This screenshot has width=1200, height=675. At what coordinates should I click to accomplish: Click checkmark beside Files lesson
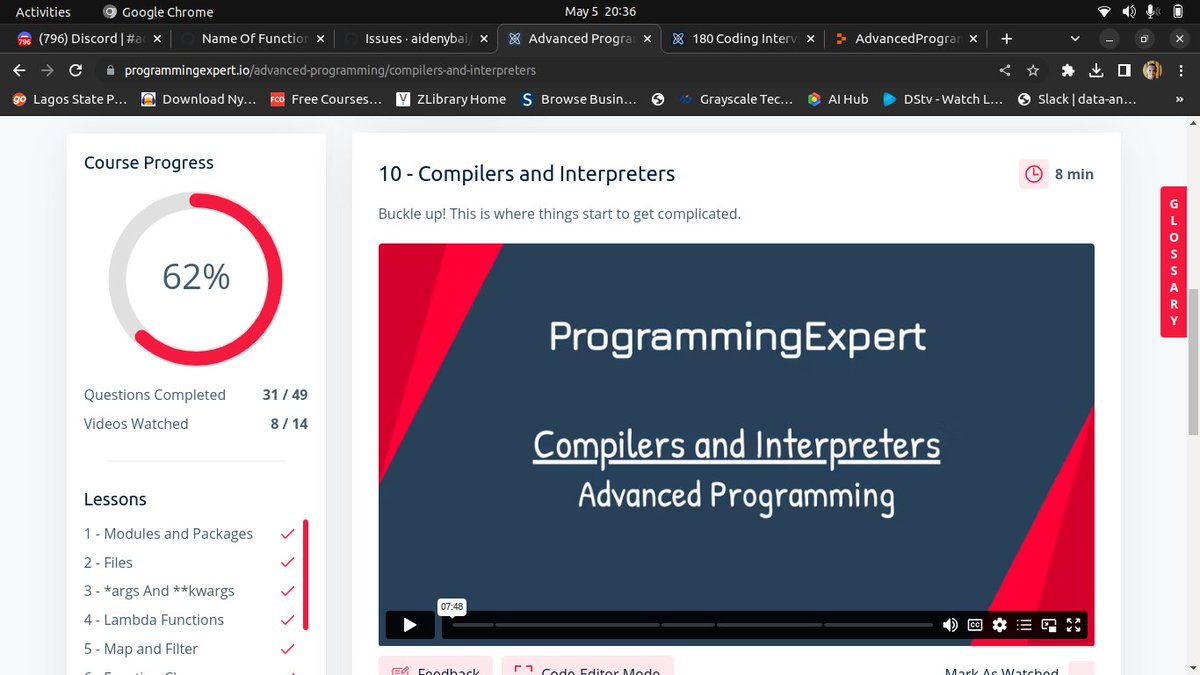click(287, 563)
